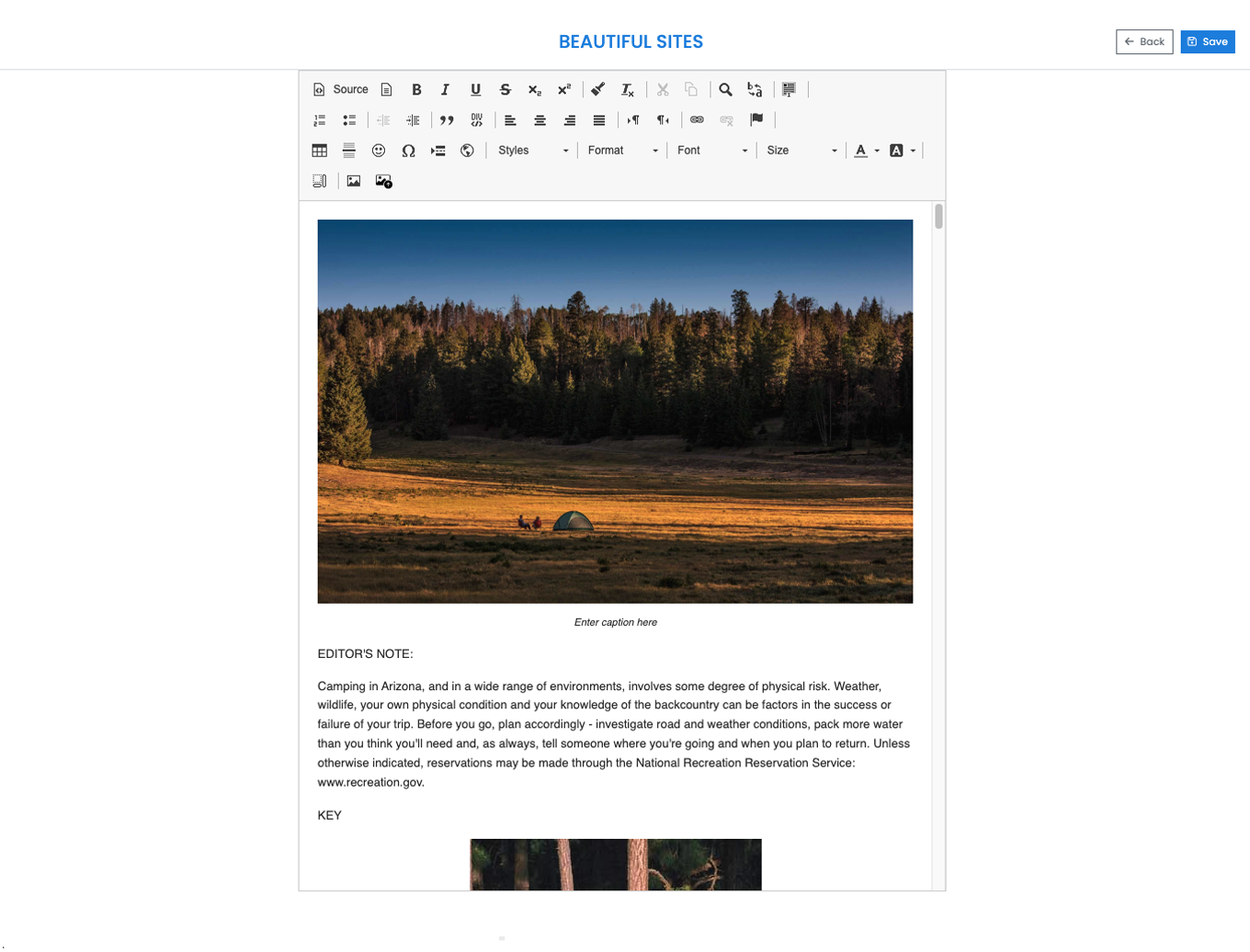Toggle underline formatting
The width and height of the screenshot is (1250, 952).
point(475,90)
